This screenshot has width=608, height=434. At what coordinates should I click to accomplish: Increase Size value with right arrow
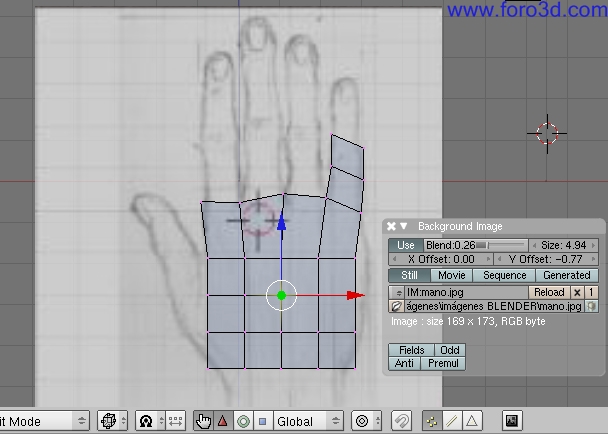tap(593, 245)
